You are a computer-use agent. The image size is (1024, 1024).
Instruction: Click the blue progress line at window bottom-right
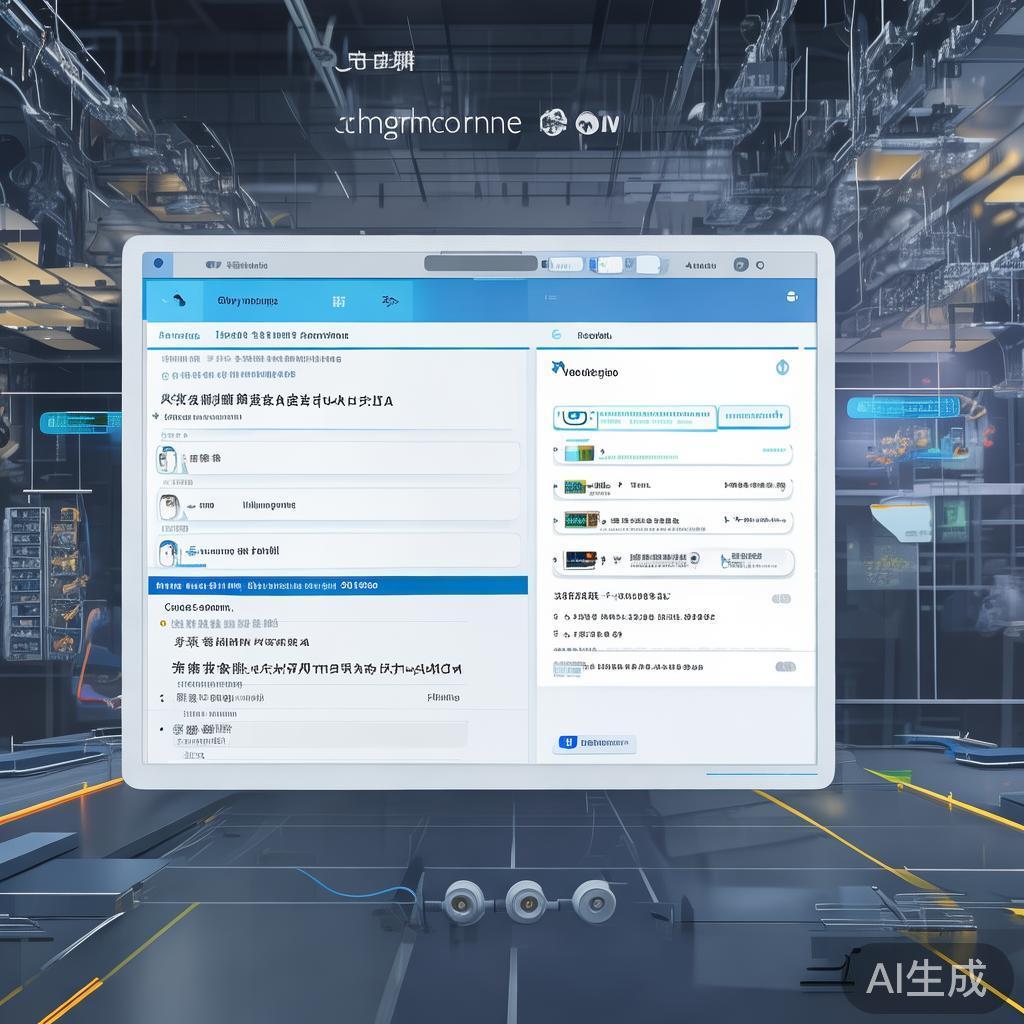point(760,773)
